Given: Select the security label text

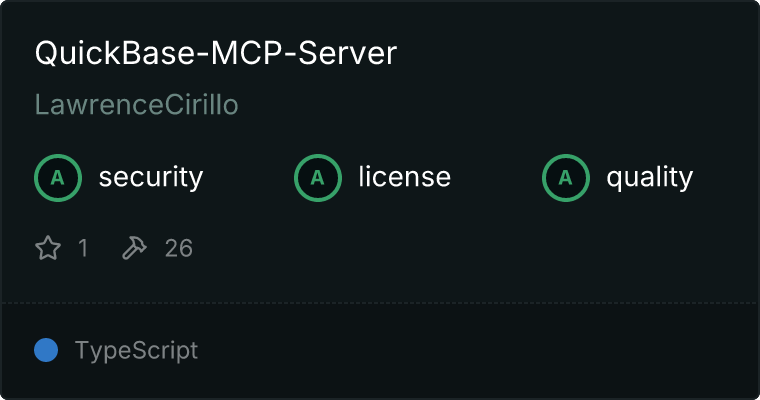Looking at the screenshot, I should (x=151, y=177).
